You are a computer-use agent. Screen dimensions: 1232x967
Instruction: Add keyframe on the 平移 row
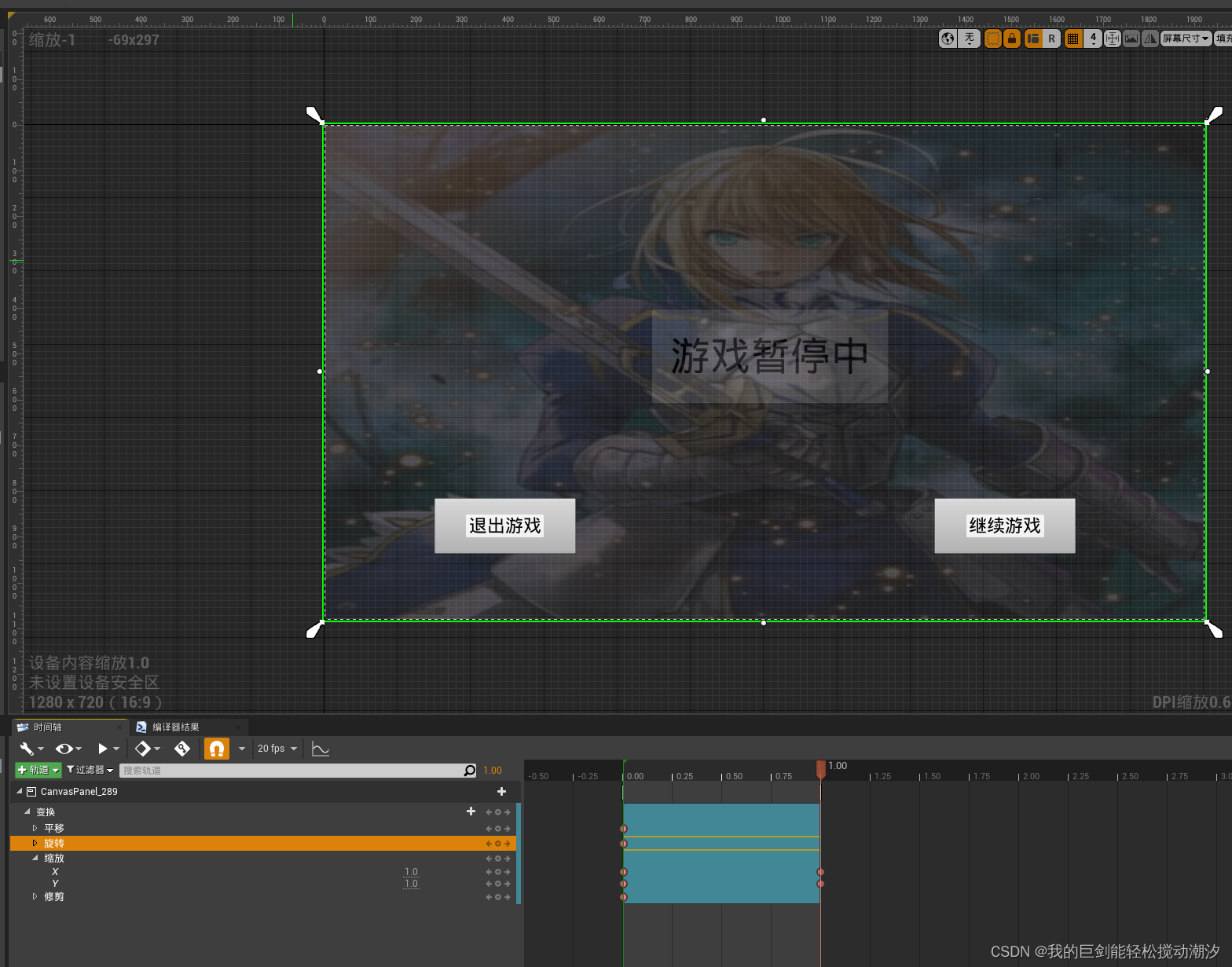click(x=498, y=829)
